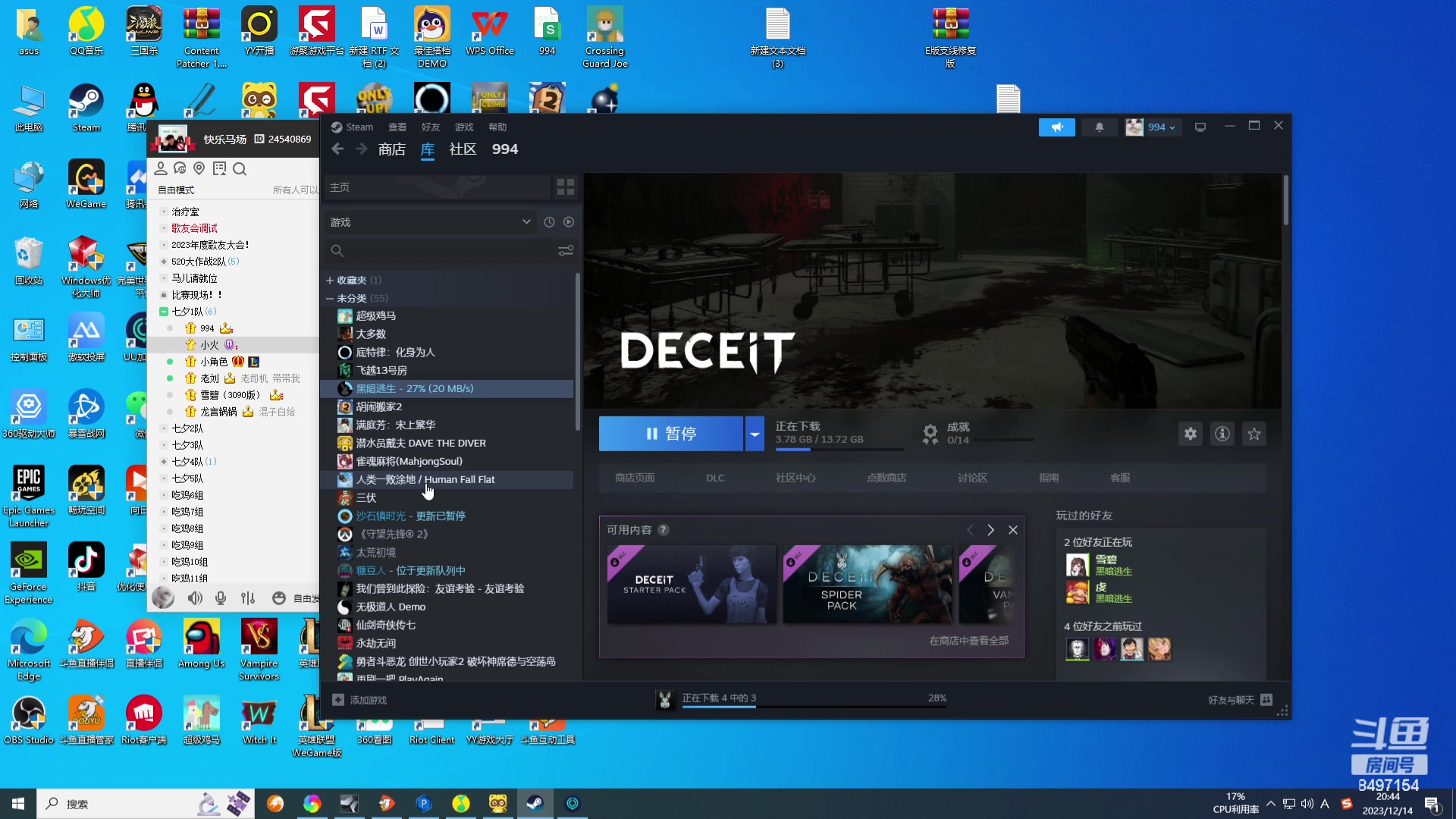Open the 好友 menu
This screenshot has width=1456, height=819.
coord(430,127)
